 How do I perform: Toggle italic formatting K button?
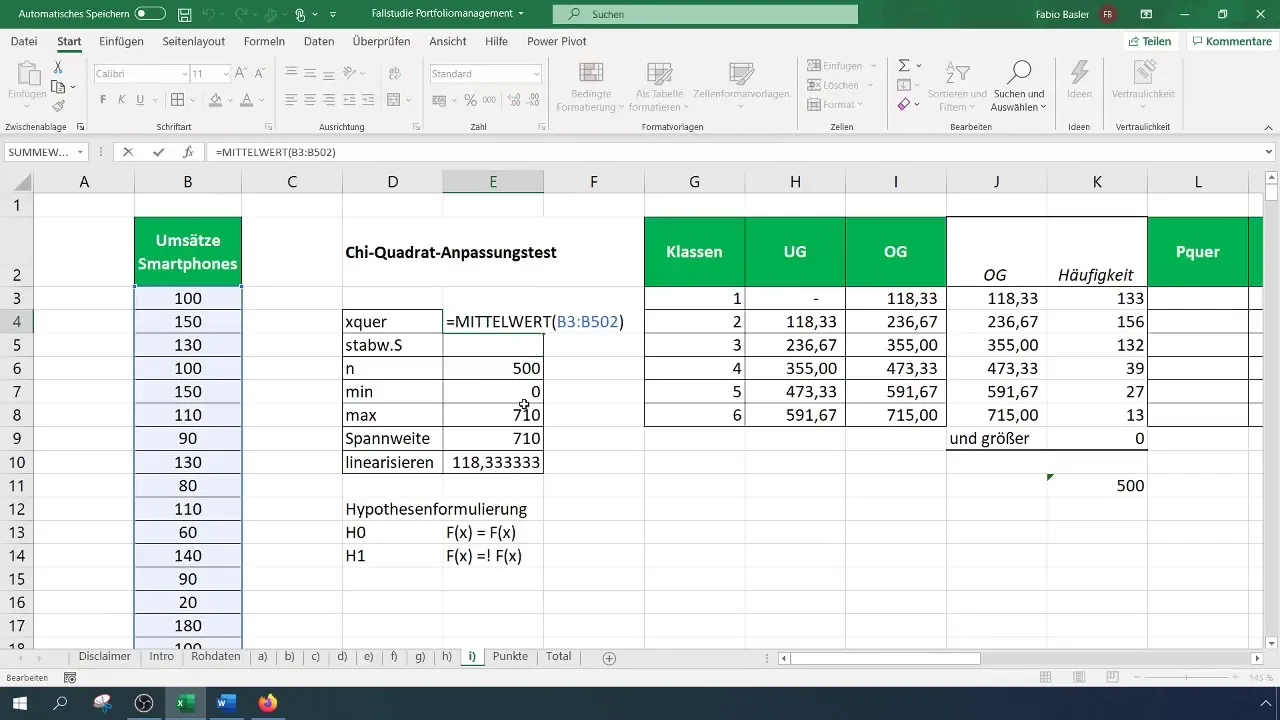[x=121, y=100]
